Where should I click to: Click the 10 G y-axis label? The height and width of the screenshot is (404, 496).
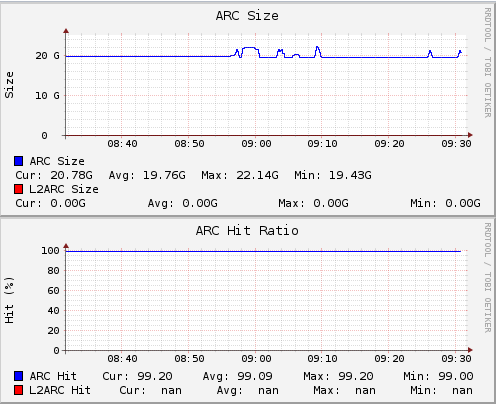pyautogui.click(x=47, y=96)
